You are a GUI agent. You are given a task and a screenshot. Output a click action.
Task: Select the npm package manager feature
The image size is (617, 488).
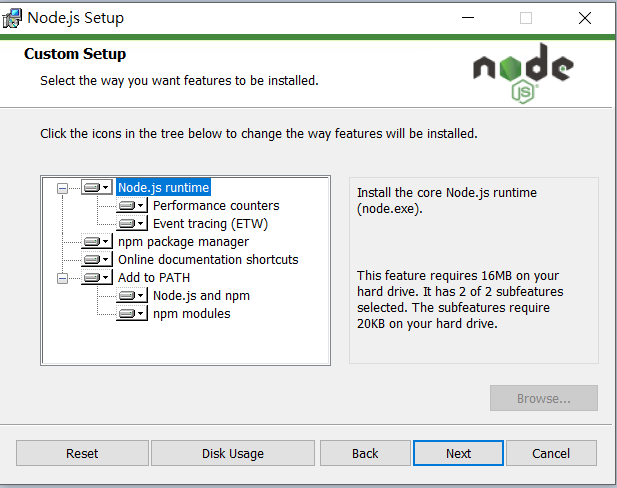pyautogui.click(x=183, y=242)
